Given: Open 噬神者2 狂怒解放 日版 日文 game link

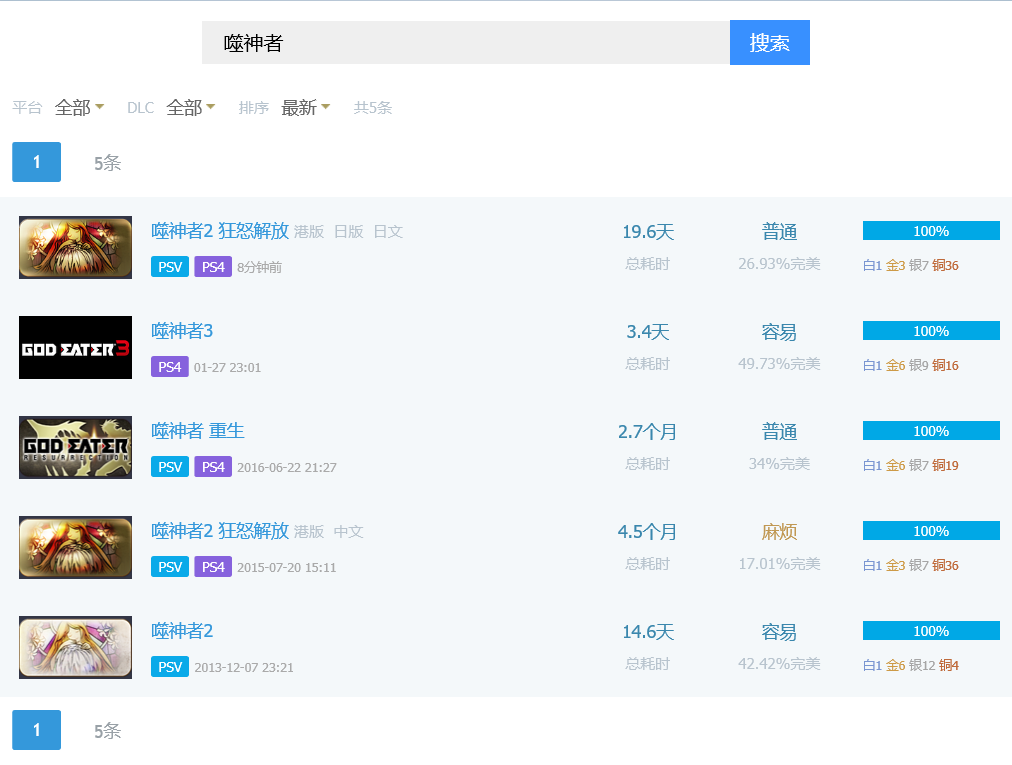Looking at the screenshot, I should (x=219, y=230).
